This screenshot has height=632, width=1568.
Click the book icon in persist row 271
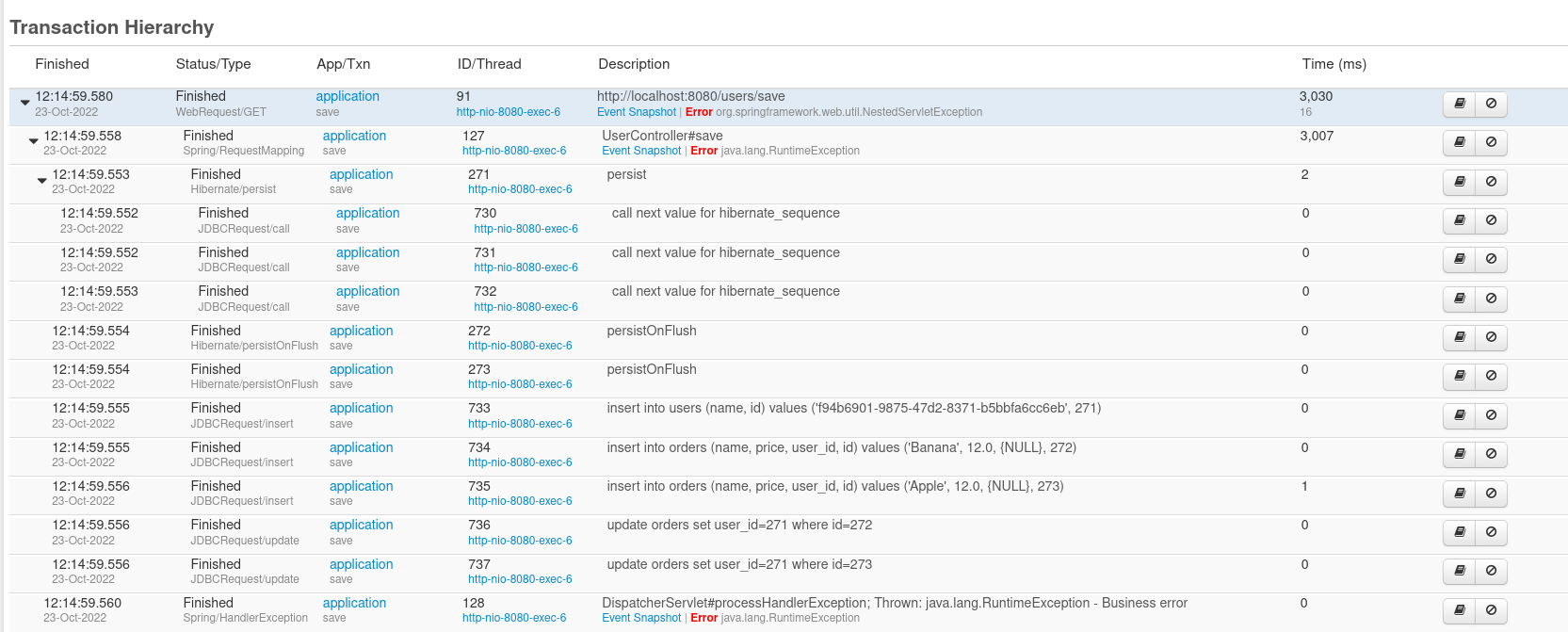[1460, 182]
